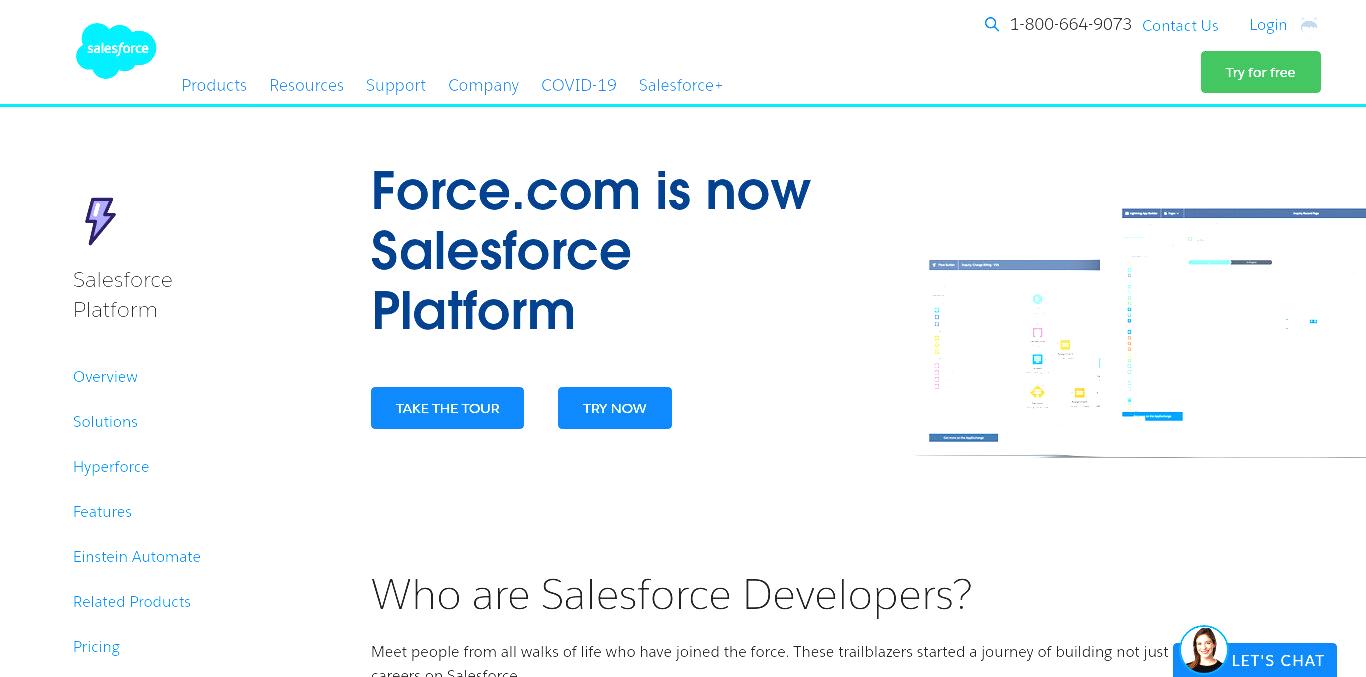Click the Salesforce Platform lightning bolt icon
The width and height of the screenshot is (1366, 677).
(100, 221)
